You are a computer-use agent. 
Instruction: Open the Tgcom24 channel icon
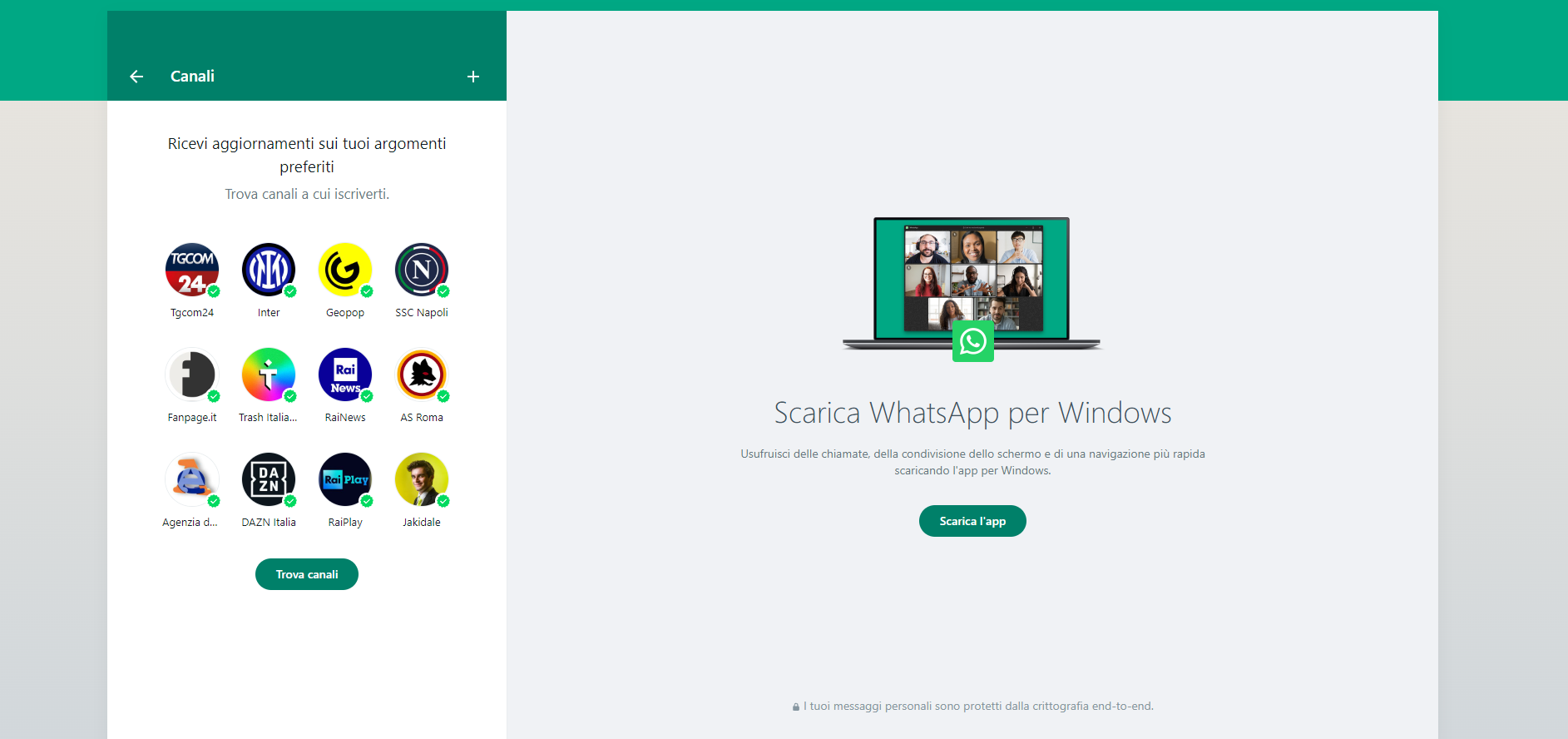[192, 270]
